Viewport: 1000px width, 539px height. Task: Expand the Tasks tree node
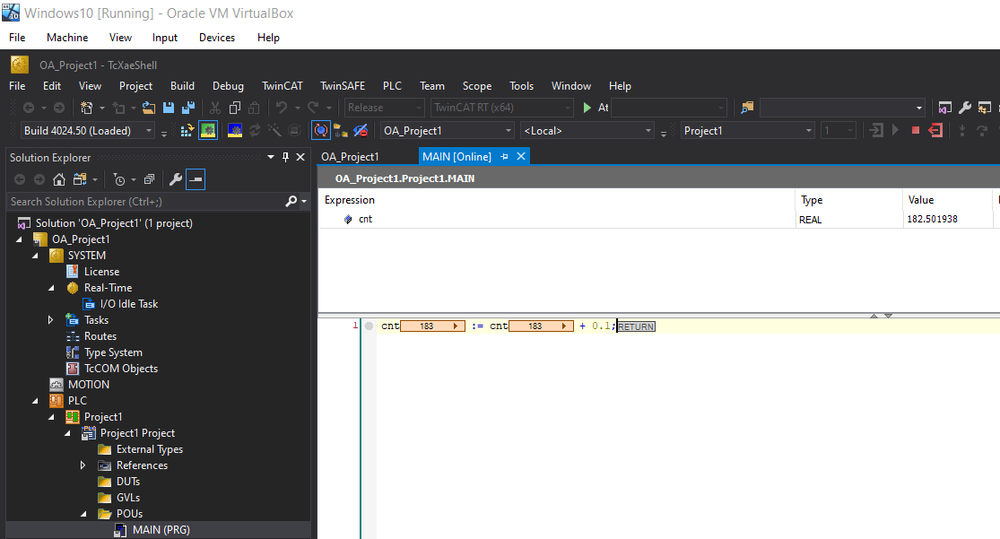point(50,320)
